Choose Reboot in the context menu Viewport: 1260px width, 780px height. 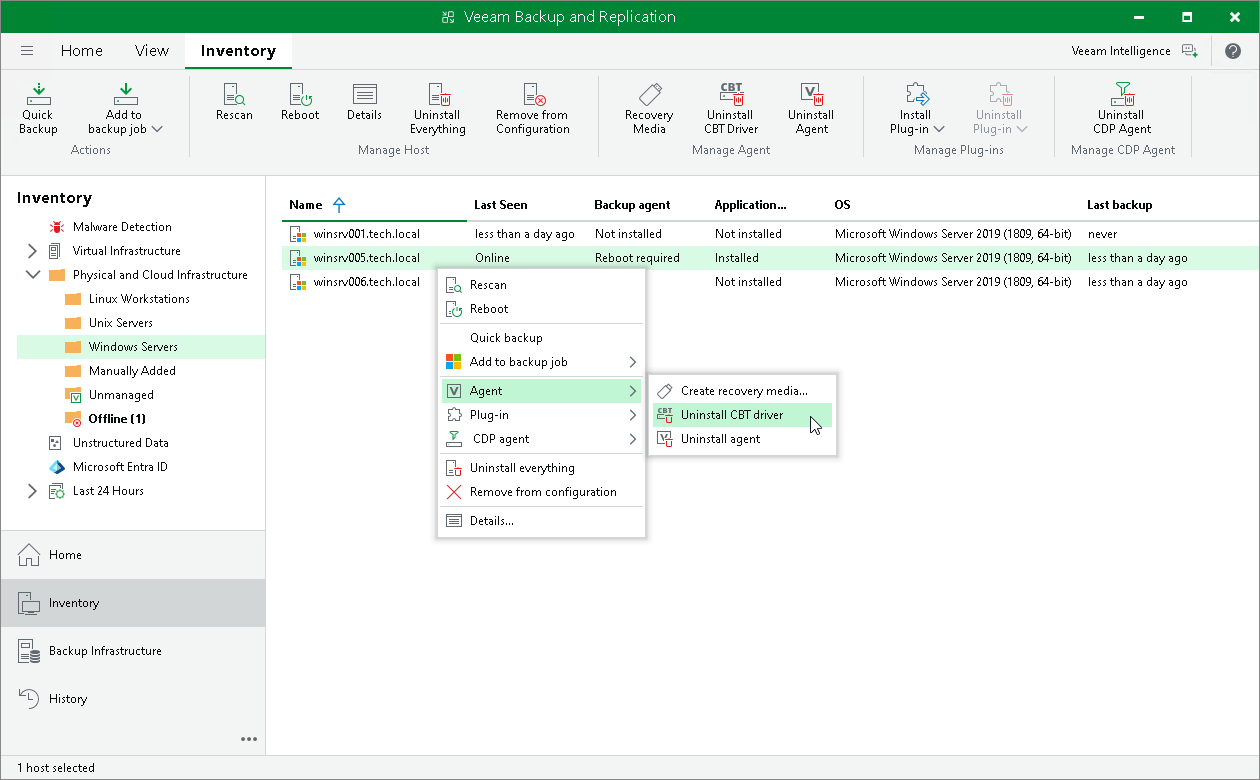point(541,309)
